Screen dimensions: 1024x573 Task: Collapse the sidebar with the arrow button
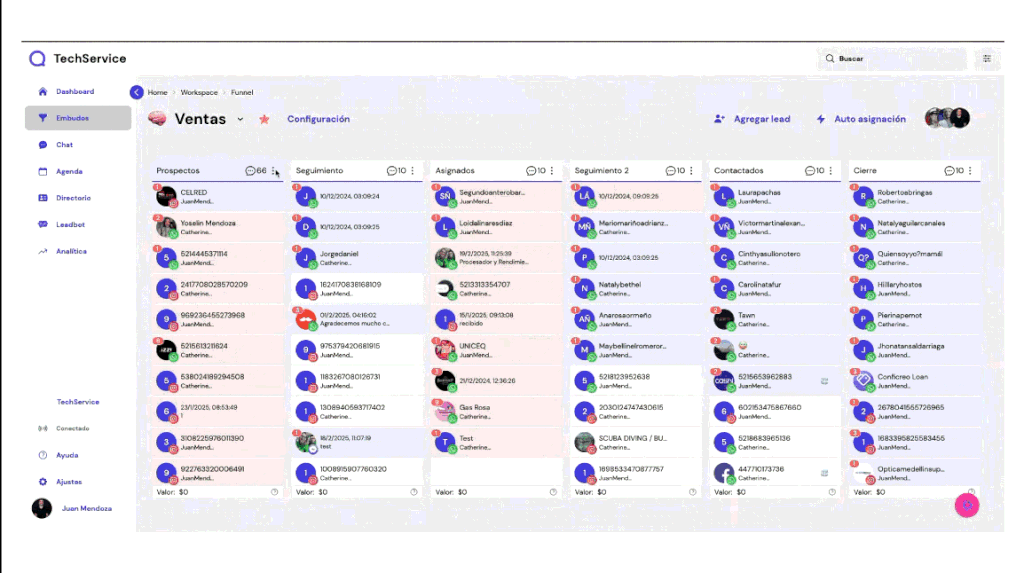pos(137,92)
